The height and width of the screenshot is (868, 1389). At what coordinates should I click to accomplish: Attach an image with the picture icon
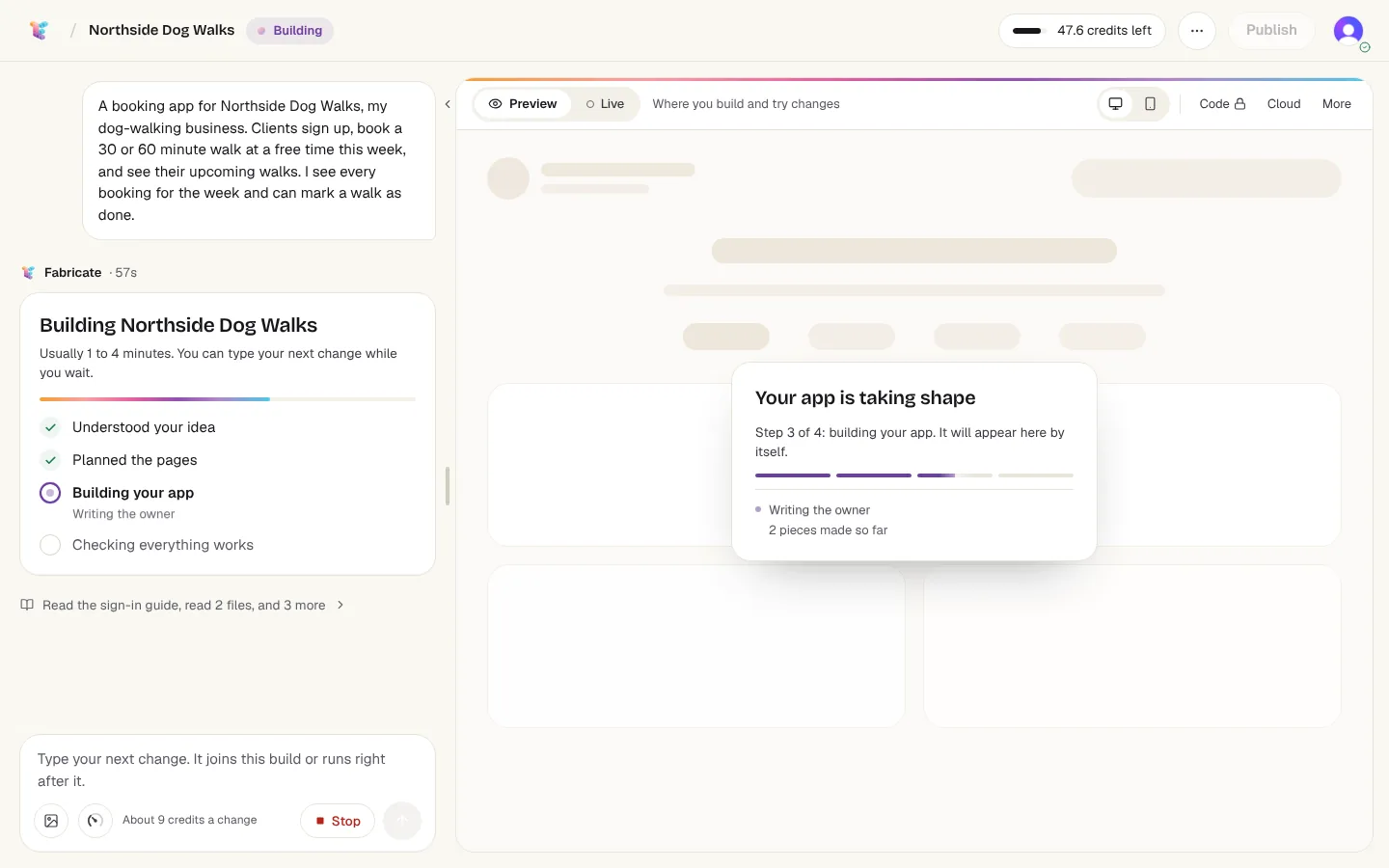[51, 821]
